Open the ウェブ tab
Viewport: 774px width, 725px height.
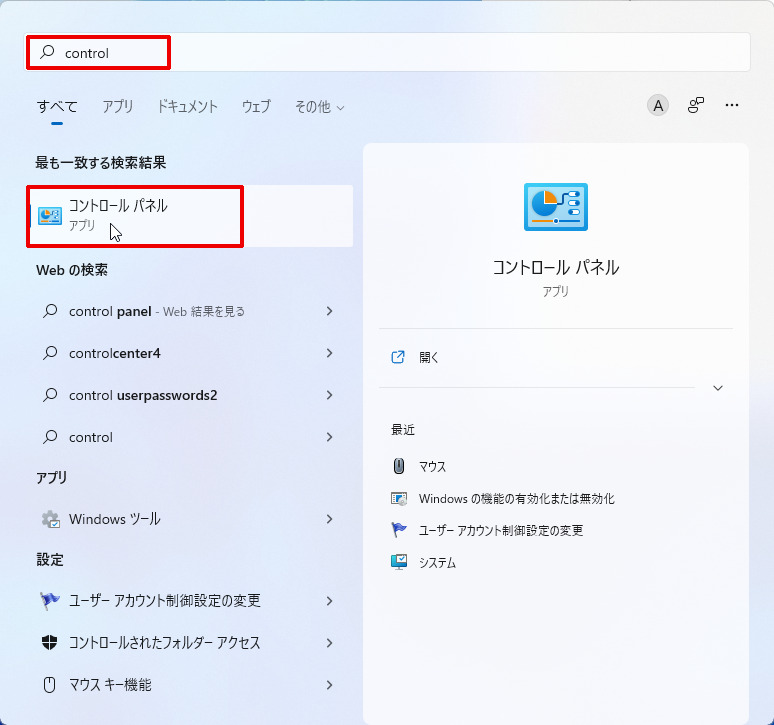256,106
